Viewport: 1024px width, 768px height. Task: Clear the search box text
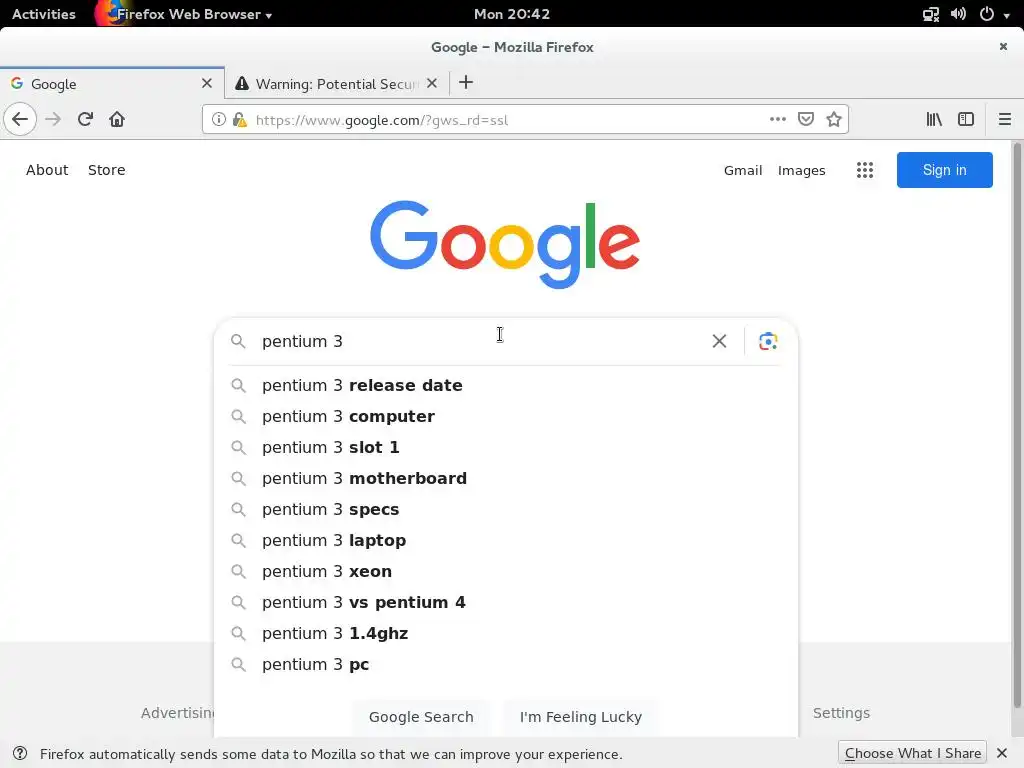pos(719,342)
